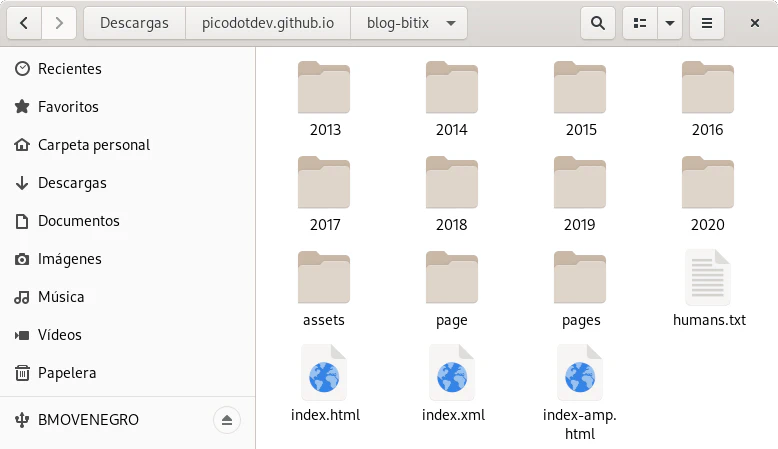Select the assets folder
Image resolution: width=778 pixels, height=449 pixels.
[324, 289]
